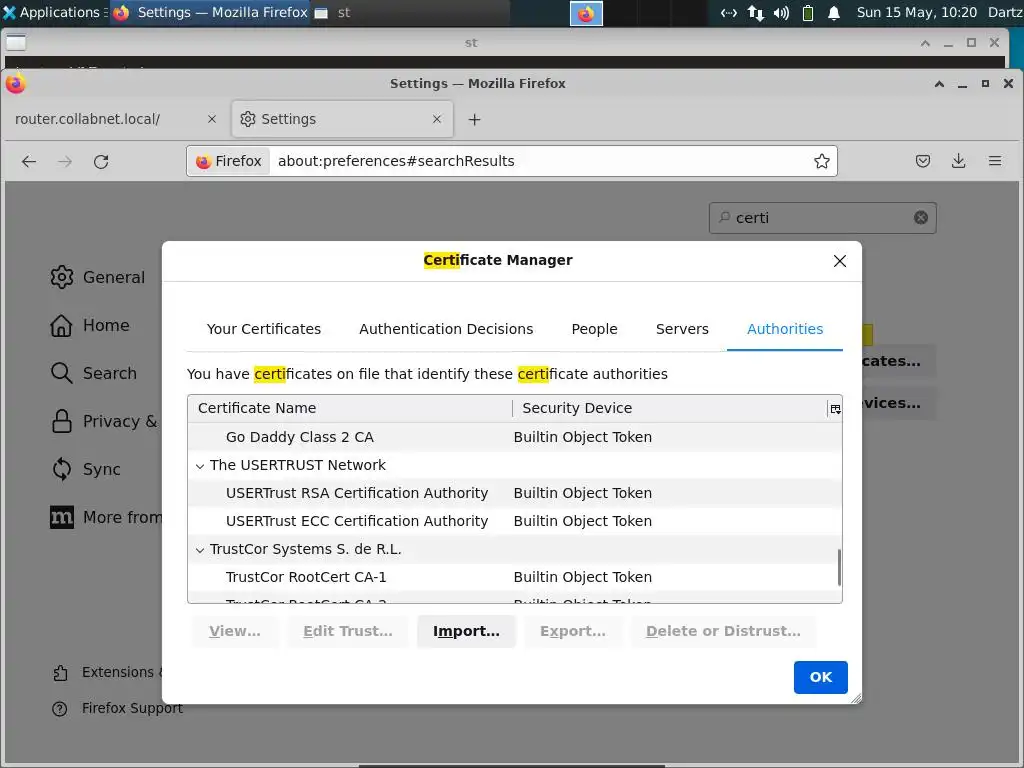The width and height of the screenshot is (1024, 768).
Task: Bookmark this page with the star icon
Action: (x=822, y=161)
